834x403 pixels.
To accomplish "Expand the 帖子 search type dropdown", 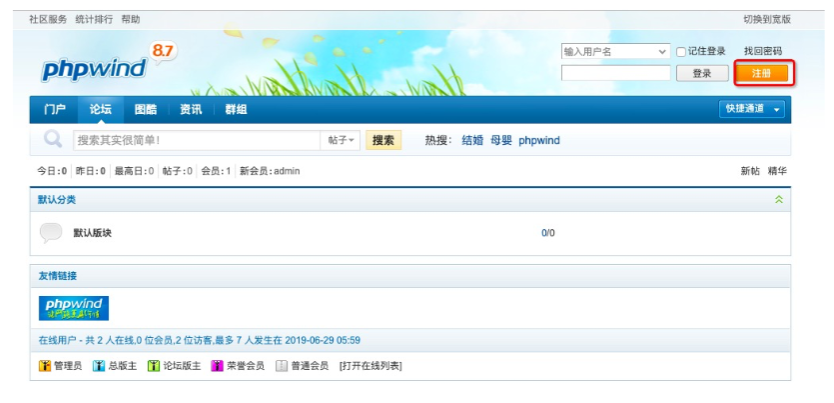I will click(x=341, y=140).
